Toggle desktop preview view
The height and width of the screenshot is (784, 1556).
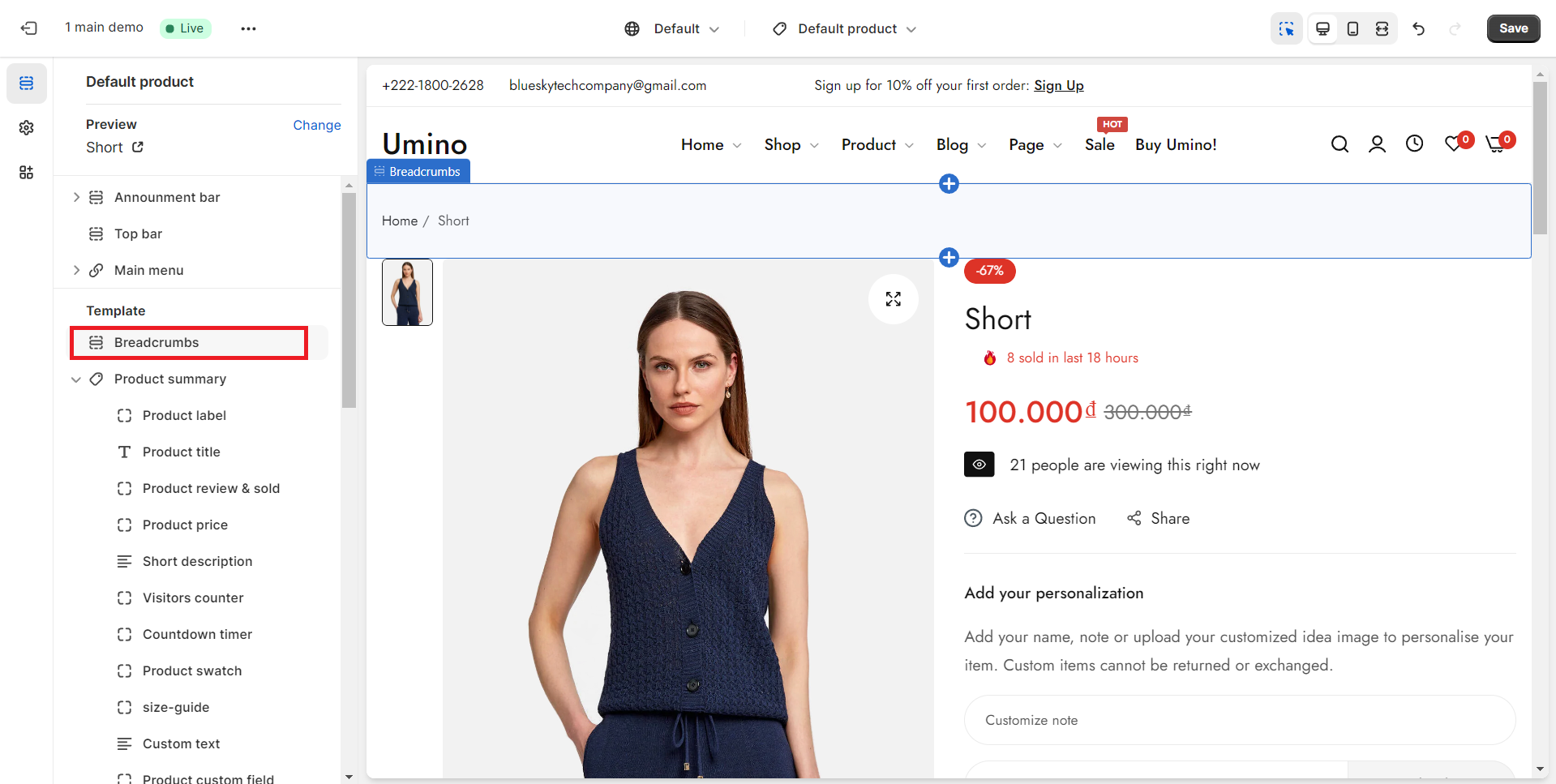pos(1322,28)
